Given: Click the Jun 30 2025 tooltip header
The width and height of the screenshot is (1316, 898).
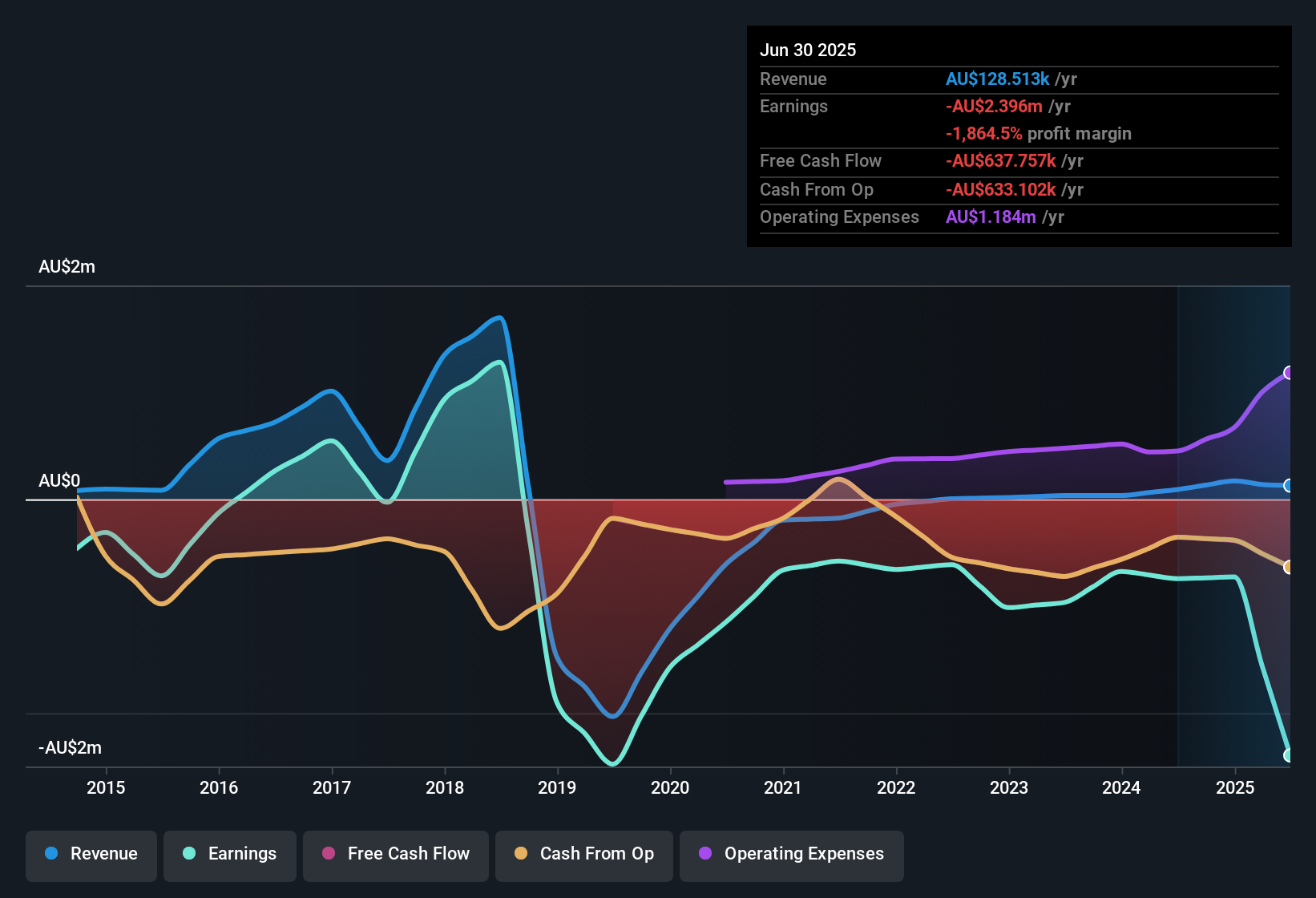Looking at the screenshot, I should pos(808,50).
